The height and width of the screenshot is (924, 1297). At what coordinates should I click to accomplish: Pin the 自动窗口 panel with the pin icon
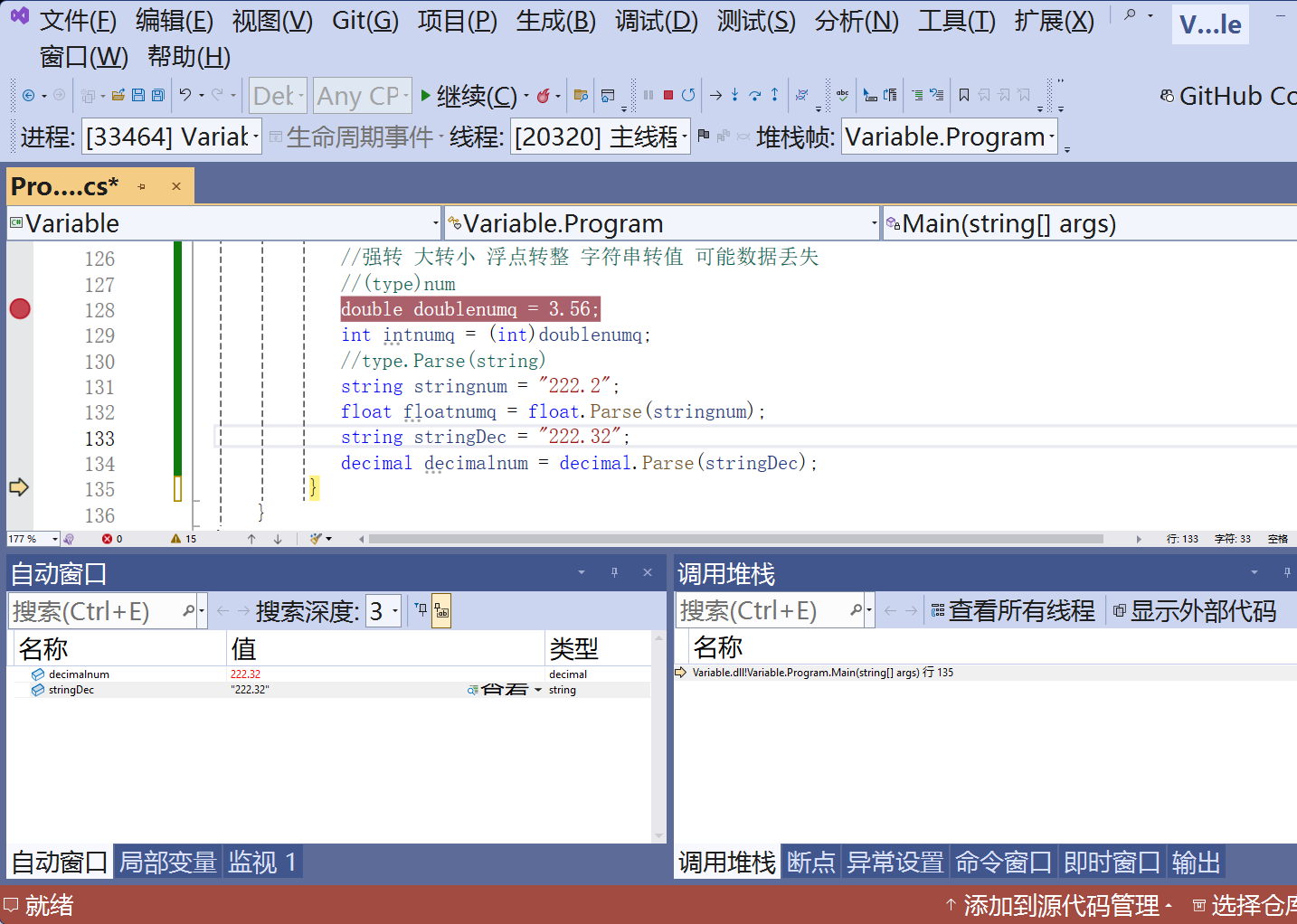(x=614, y=572)
